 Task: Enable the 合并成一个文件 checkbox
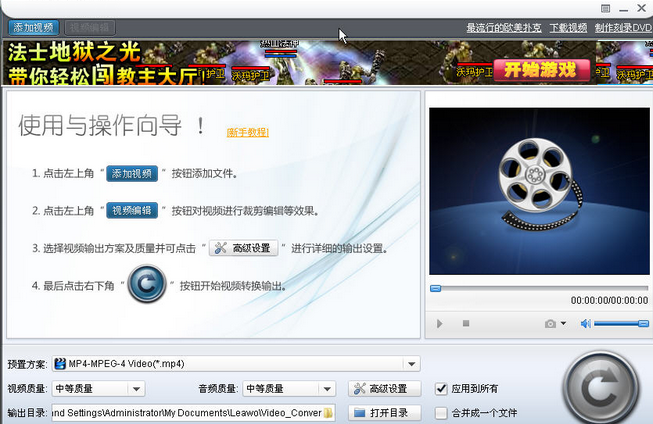pos(441,413)
